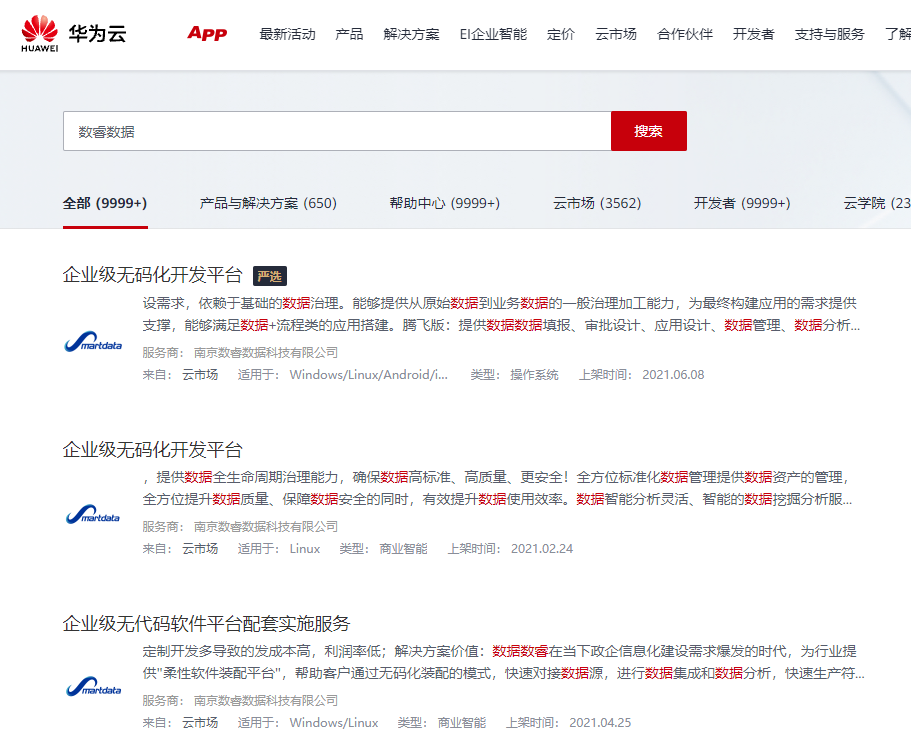This screenshot has height=748, width=911.
Task: Click the description starting with ，提供数据全生命周期
Action: coord(497,488)
